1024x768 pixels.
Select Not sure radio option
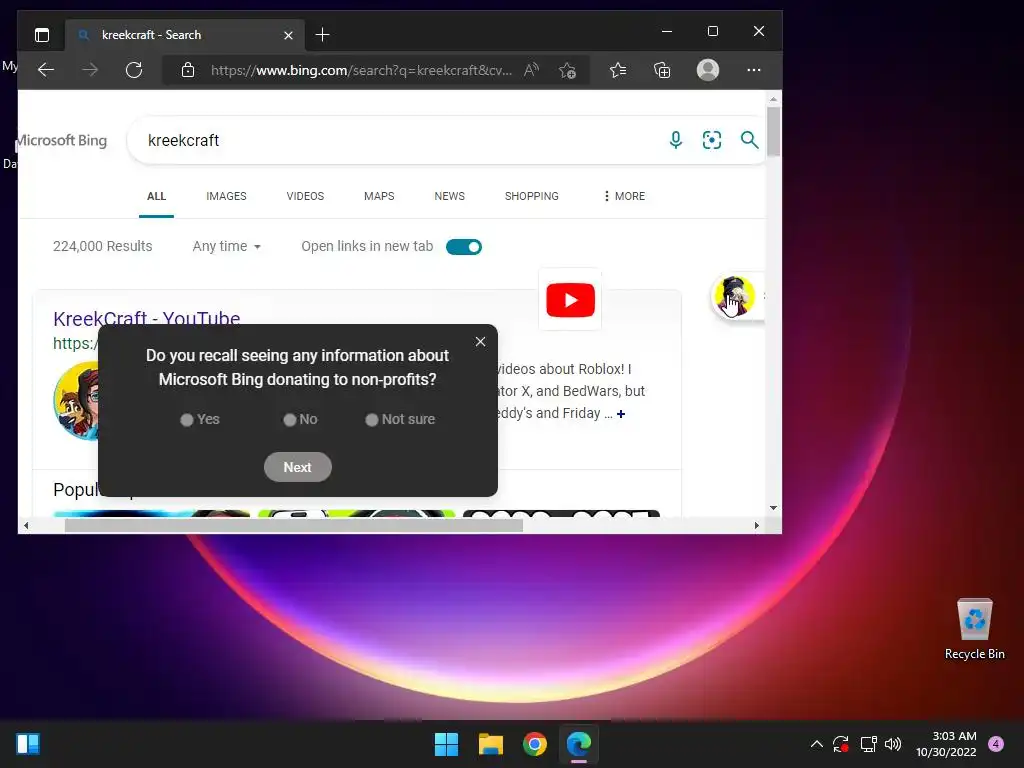[372, 420]
